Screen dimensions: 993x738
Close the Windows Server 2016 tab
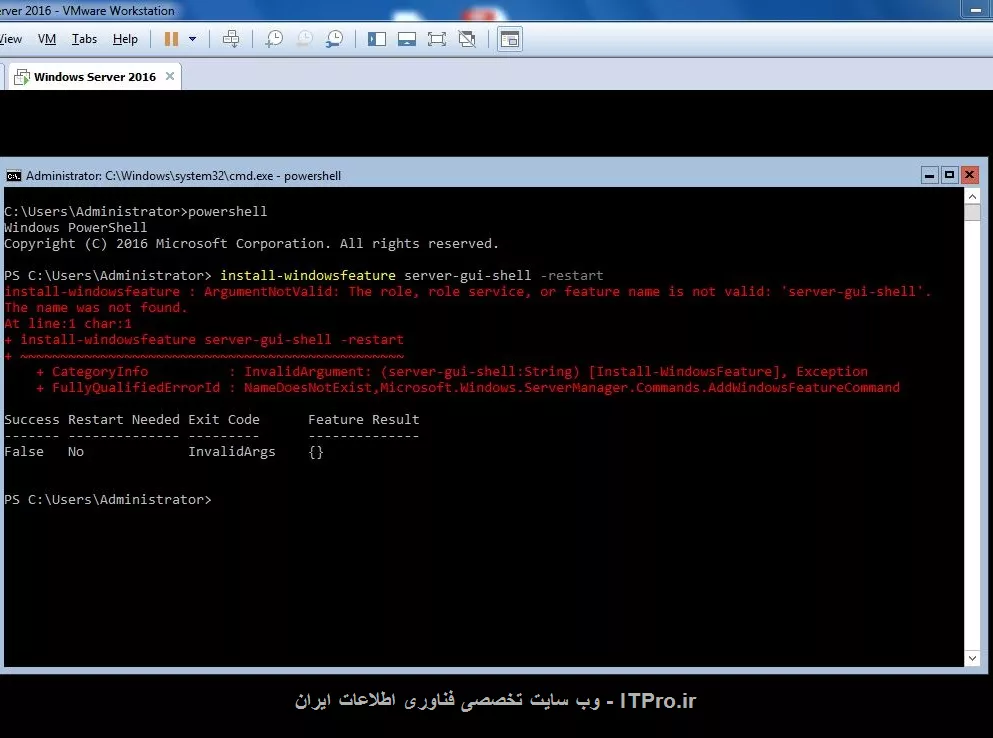pos(170,76)
